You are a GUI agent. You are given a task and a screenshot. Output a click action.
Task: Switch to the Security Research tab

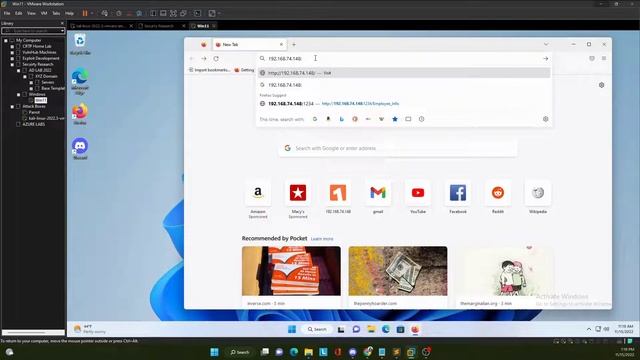(159, 26)
